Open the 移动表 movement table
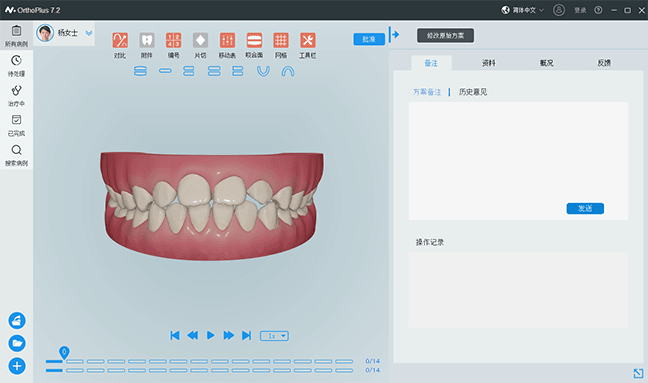 [x=227, y=41]
